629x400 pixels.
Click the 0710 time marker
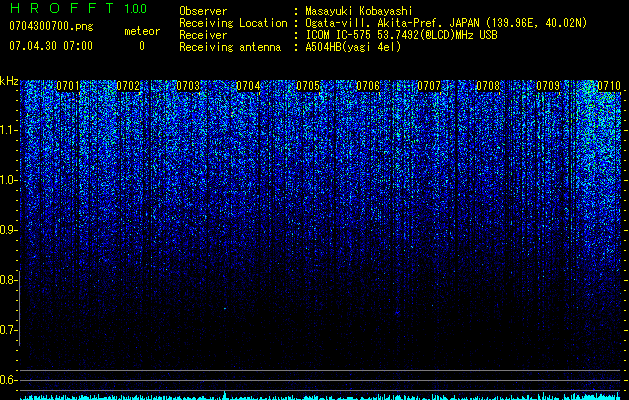point(609,86)
